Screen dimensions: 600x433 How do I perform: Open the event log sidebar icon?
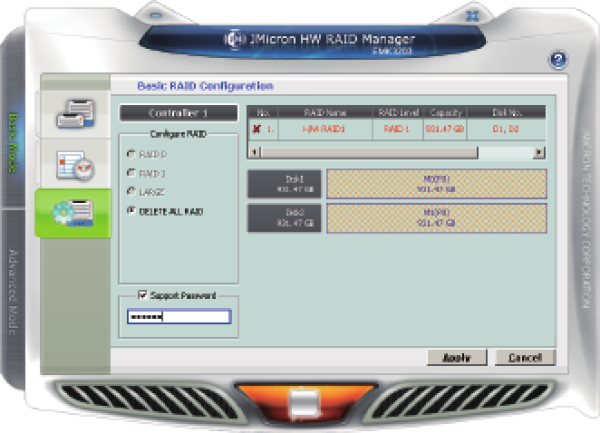coord(74,162)
